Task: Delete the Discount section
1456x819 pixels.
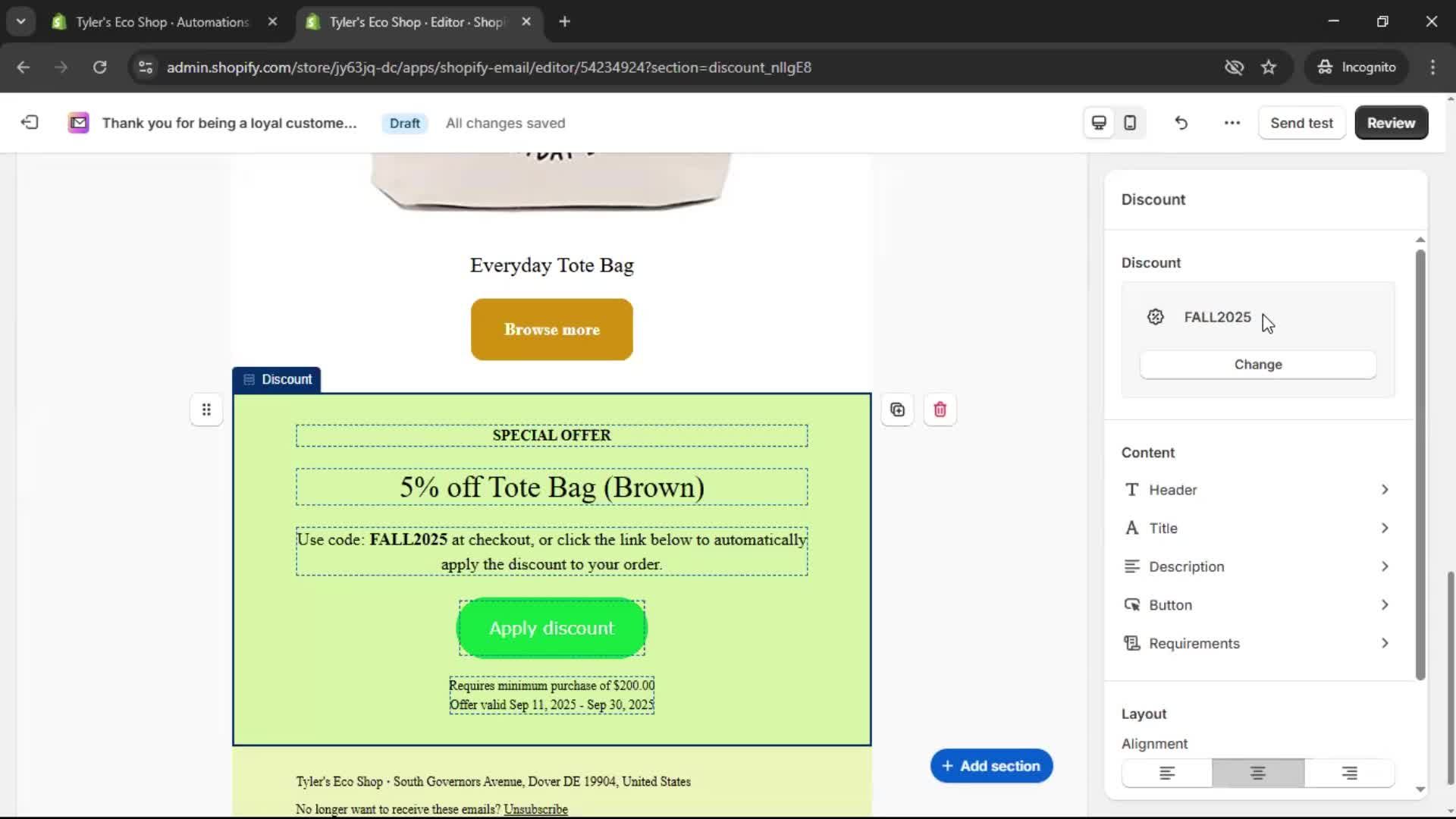Action: click(940, 409)
